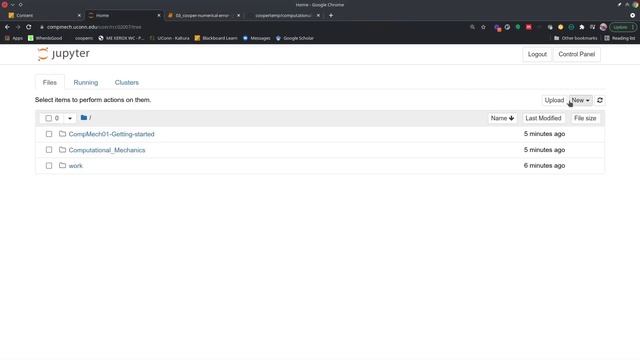This screenshot has height=360, width=640.
Task: Close the Home browser tab
Action: tap(159, 16)
